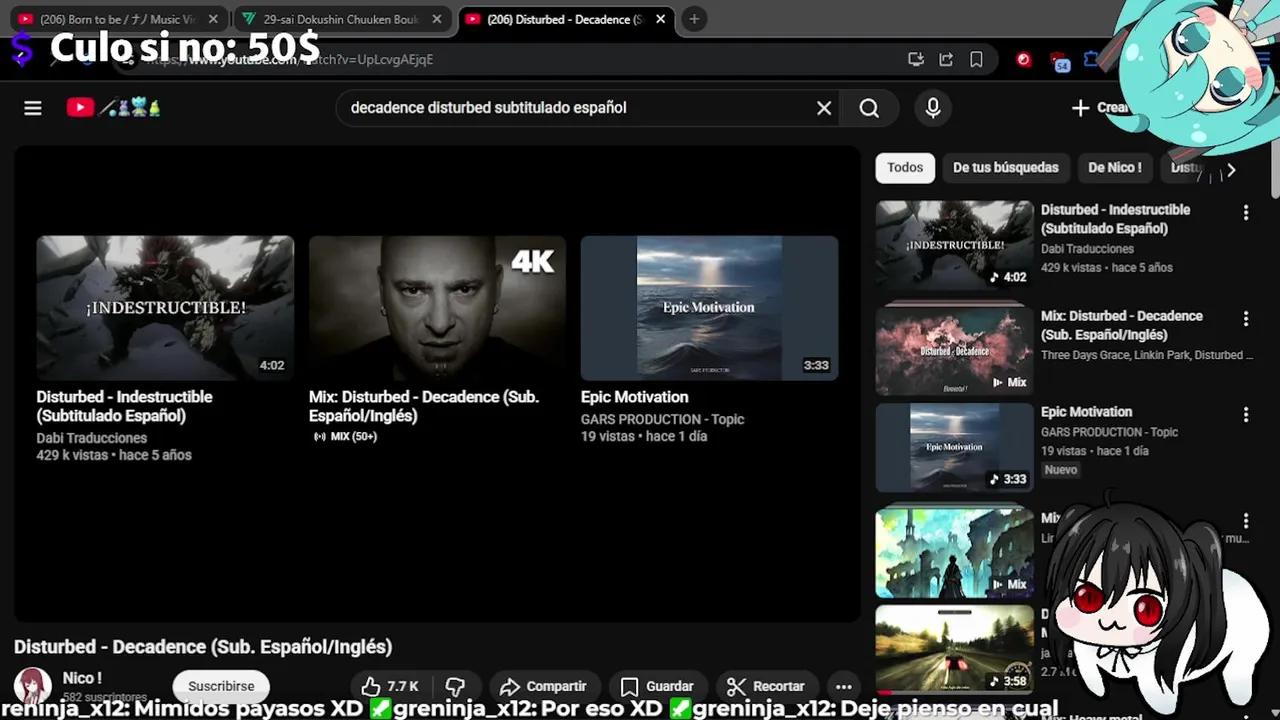This screenshot has height=720, width=1280.
Task: Close the 29-sai Dokushin tab
Action: coord(437,19)
